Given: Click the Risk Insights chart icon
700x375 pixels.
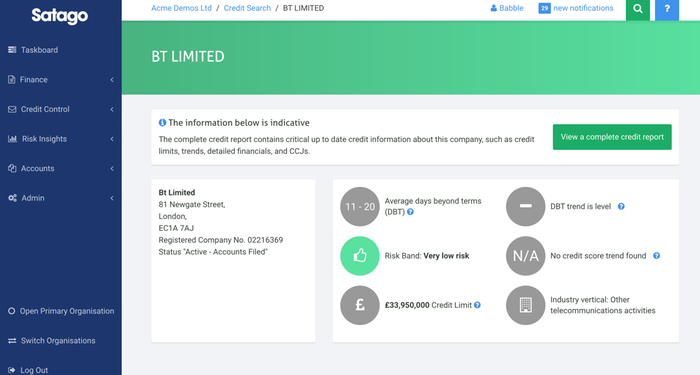Looking at the screenshot, I should (12, 139).
